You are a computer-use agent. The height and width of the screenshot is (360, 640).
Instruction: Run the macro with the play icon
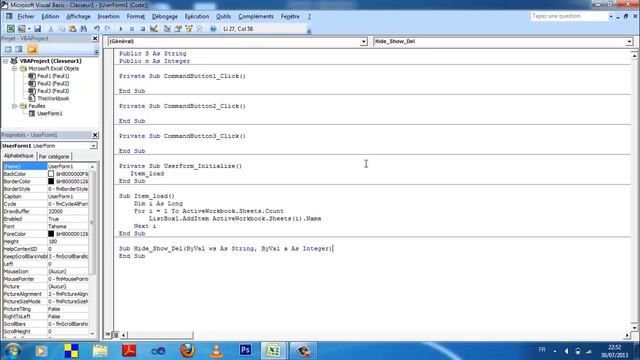[x=121, y=29]
